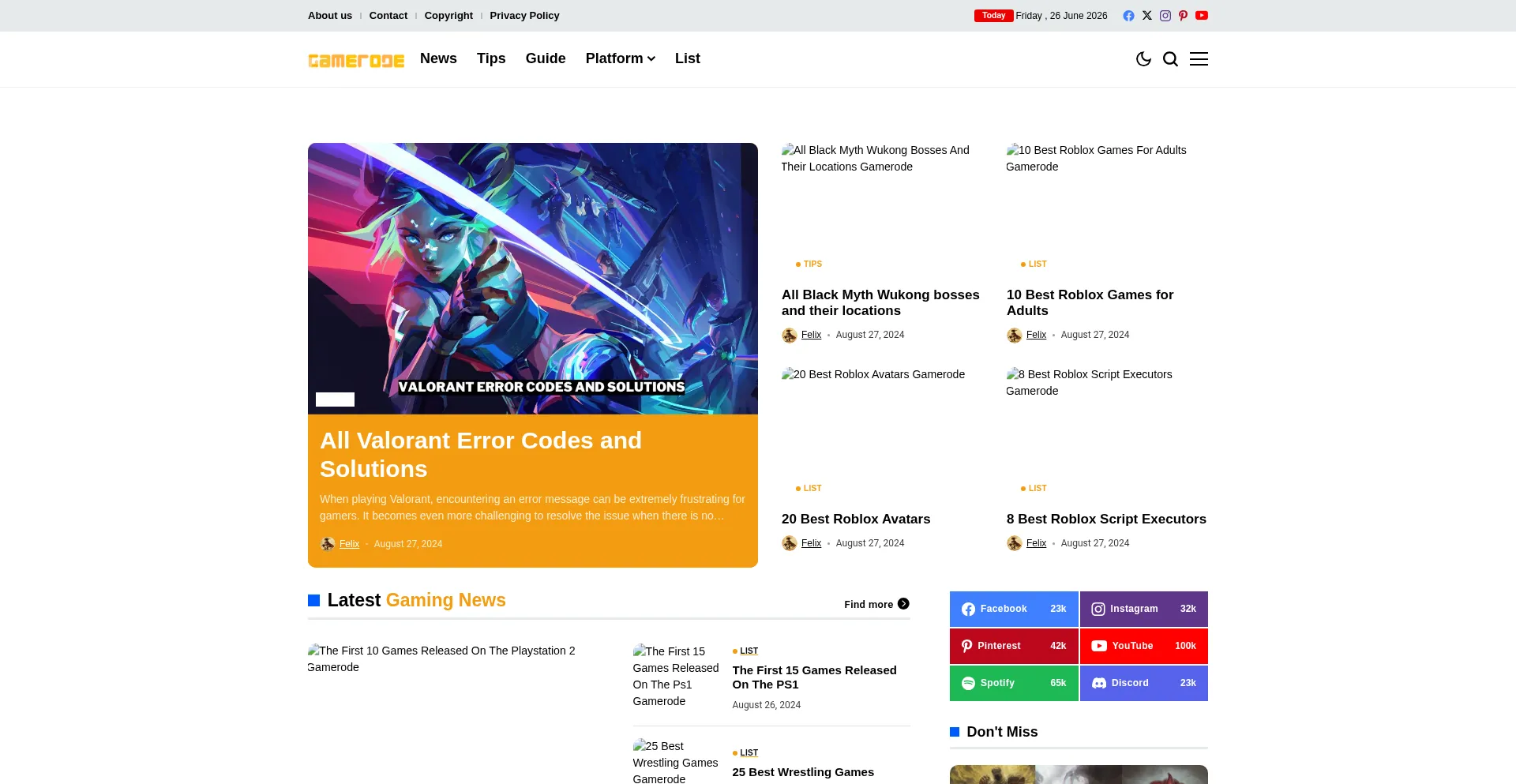
Task: Open the Copyright link
Action: (448, 16)
